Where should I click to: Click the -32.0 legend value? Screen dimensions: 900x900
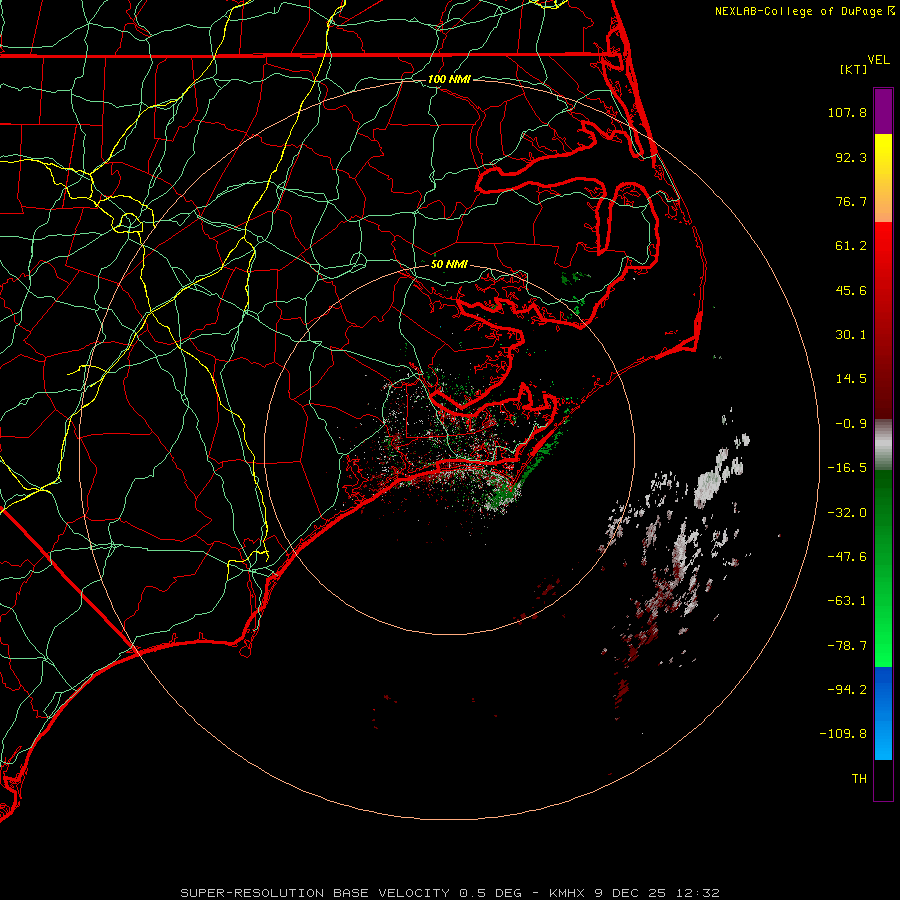(x=847, y=513)
